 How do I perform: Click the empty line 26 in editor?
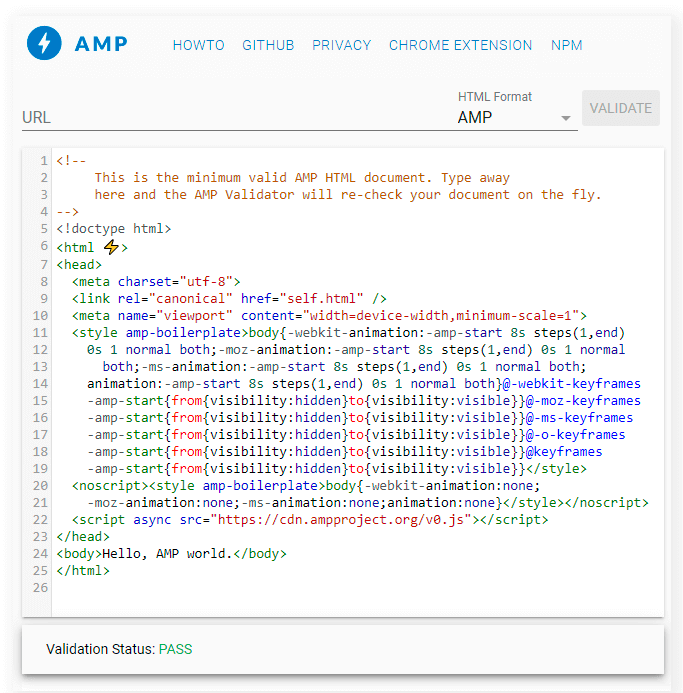[300, 588]
